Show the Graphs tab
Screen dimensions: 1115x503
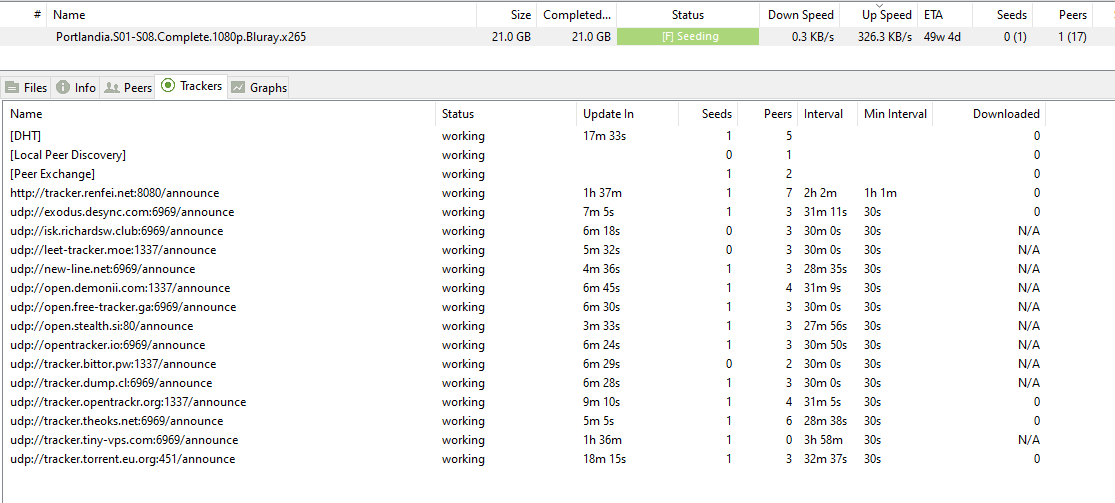pyautogui.click(x=259, y=88)
